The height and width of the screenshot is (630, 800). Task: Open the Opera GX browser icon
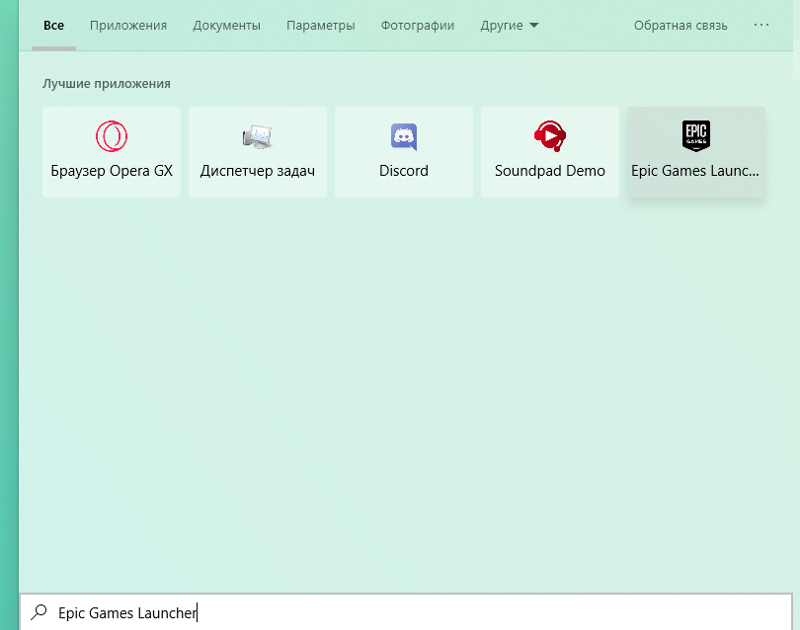111,136
